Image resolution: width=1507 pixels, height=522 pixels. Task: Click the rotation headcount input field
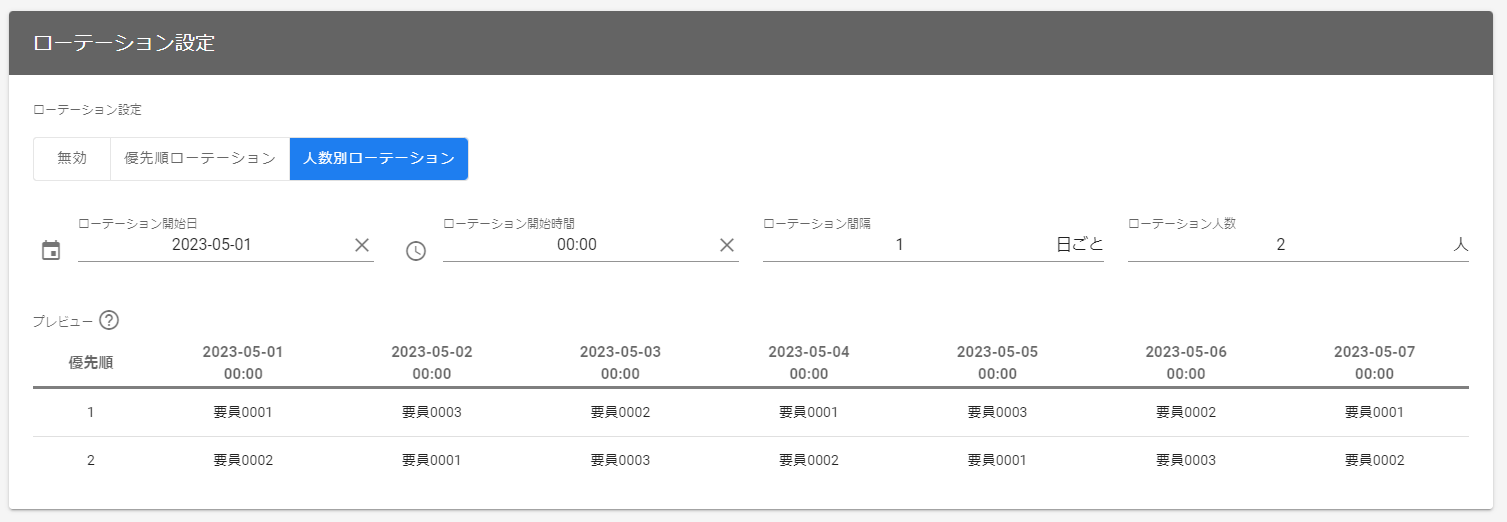click(1281, 245)
